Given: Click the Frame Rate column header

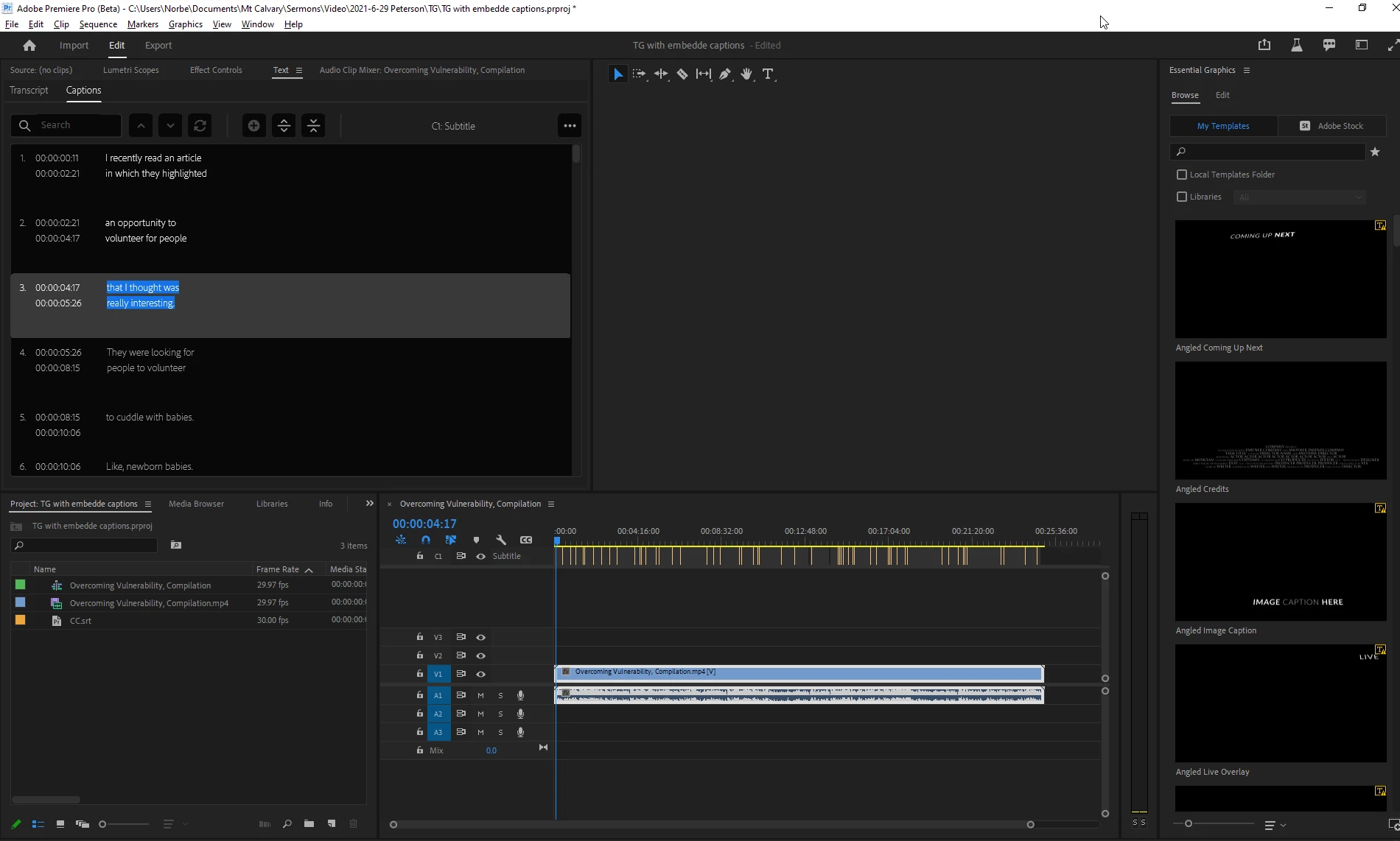Looking at the screenshot, I should pos(278,569).
